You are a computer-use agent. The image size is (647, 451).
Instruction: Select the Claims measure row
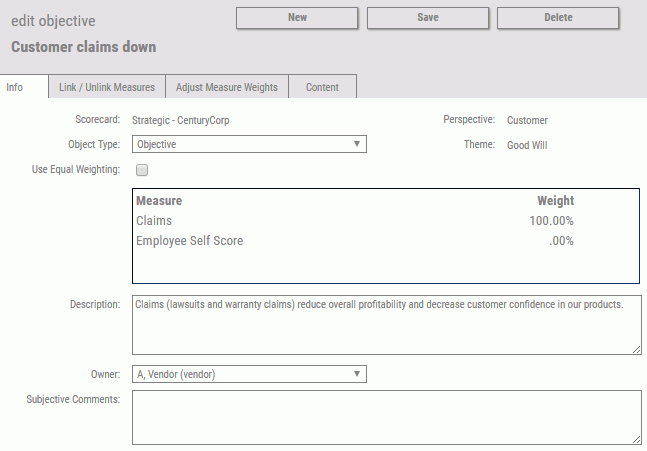[x=355, y=221]
